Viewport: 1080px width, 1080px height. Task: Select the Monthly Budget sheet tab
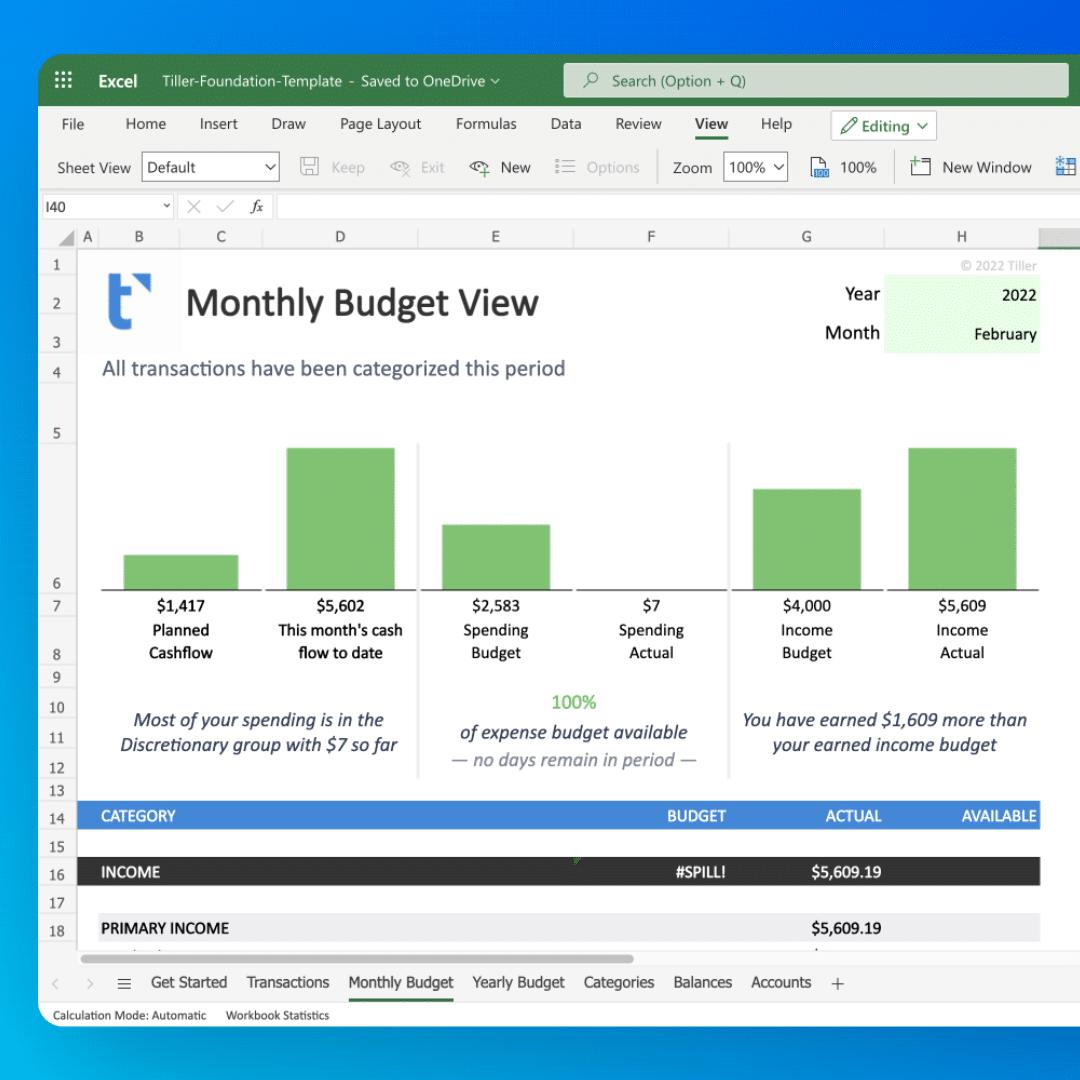[x=401, y=983]
